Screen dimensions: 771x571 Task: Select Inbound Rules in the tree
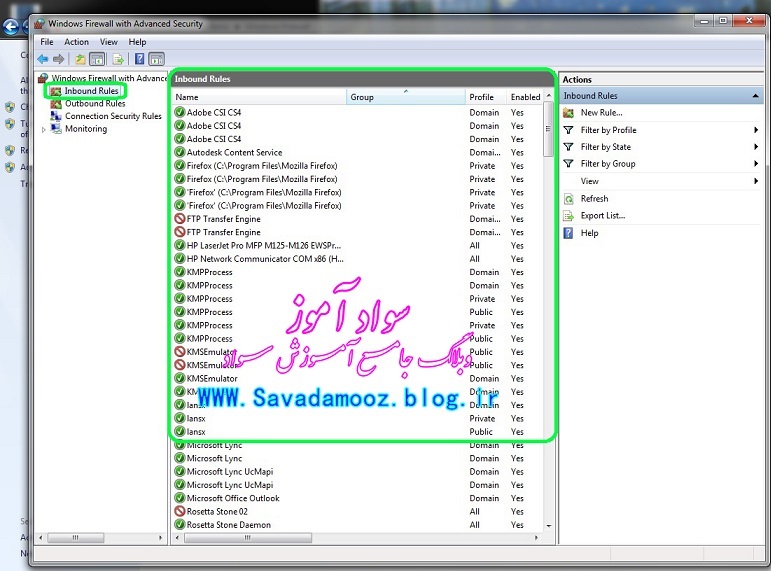pyautogui.click(x=91, y=91)
